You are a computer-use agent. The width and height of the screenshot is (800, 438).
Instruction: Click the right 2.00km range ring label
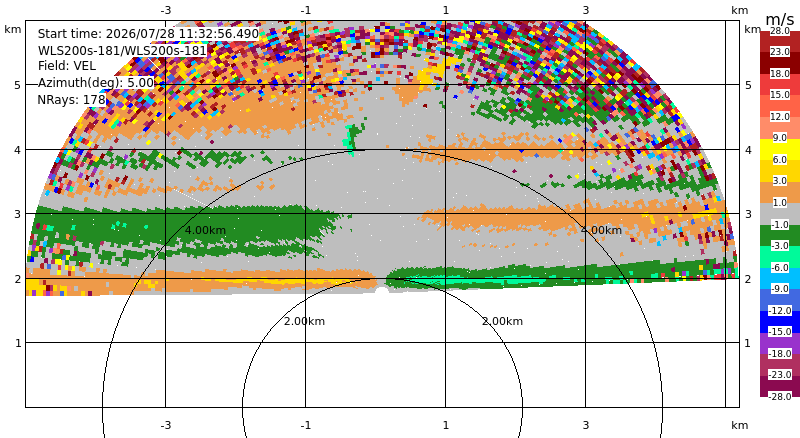pos(503,321)
